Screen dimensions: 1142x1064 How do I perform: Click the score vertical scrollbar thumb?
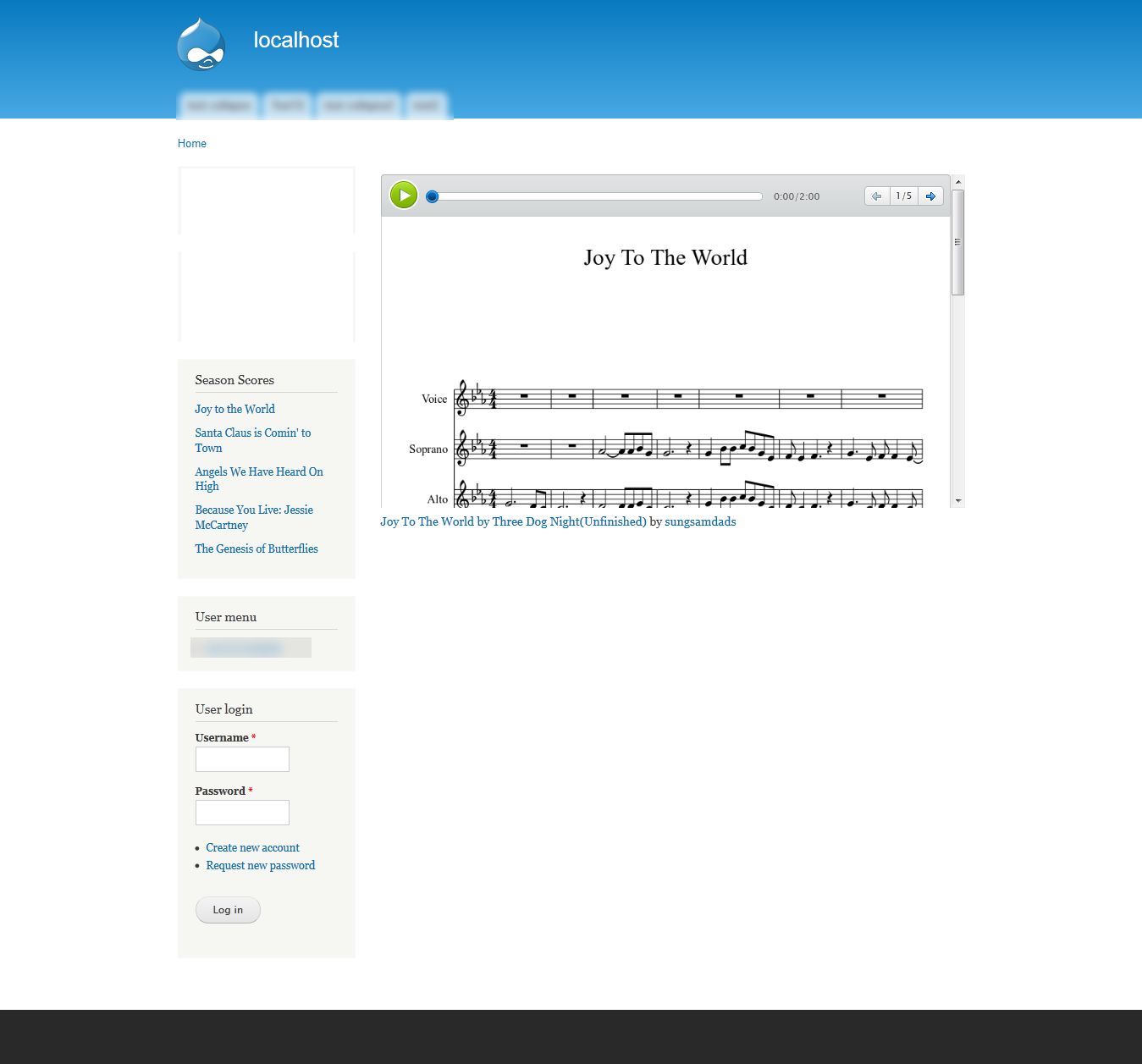pyautogui.click(x=958, y=242)
